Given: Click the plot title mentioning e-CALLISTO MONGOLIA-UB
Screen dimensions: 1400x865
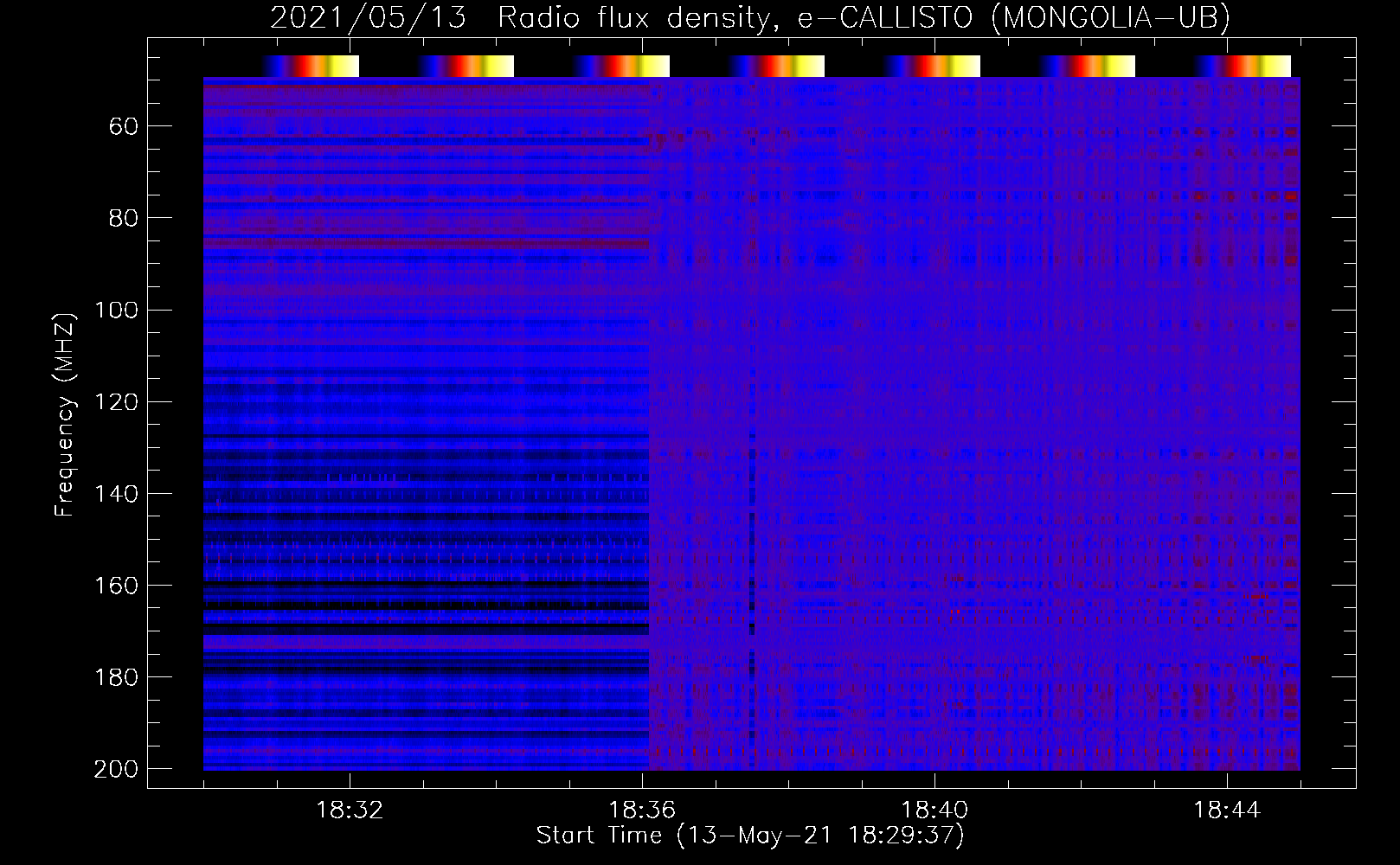Looking at the screenshot, I should point(749,17).
